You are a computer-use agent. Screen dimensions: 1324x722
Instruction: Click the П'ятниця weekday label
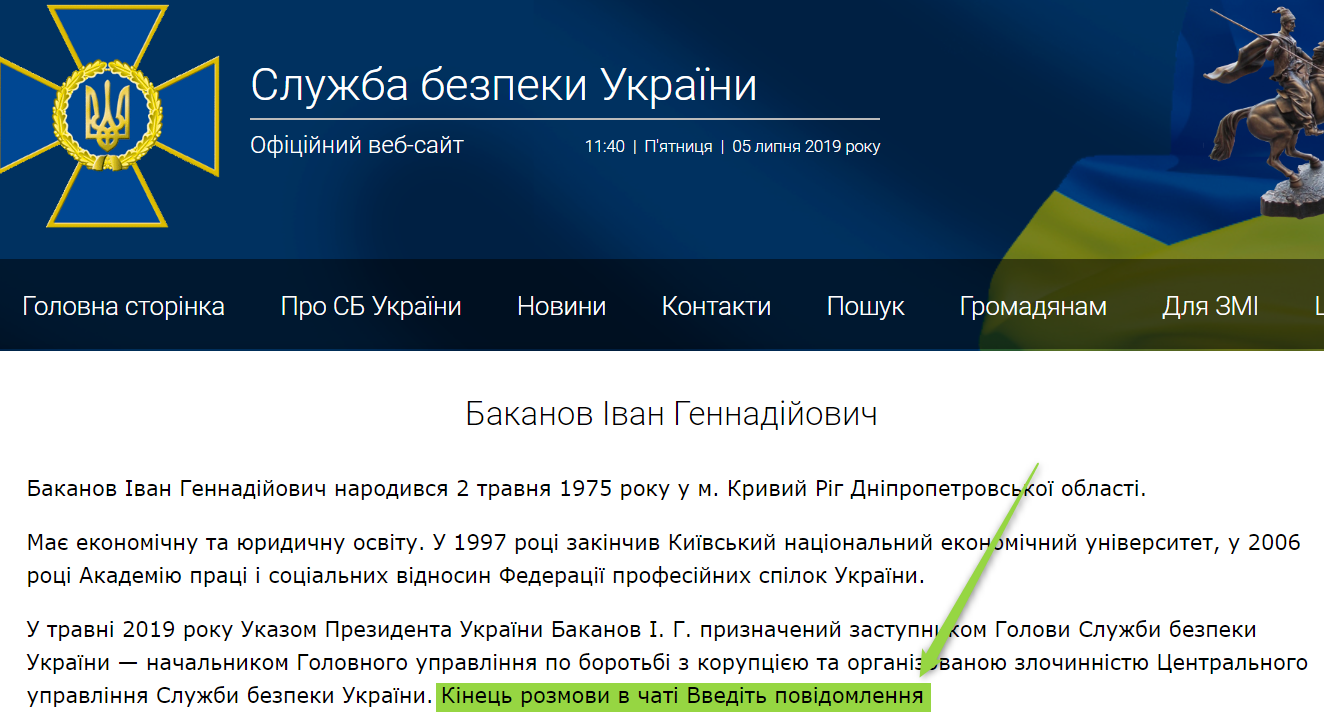coord(678,147)
